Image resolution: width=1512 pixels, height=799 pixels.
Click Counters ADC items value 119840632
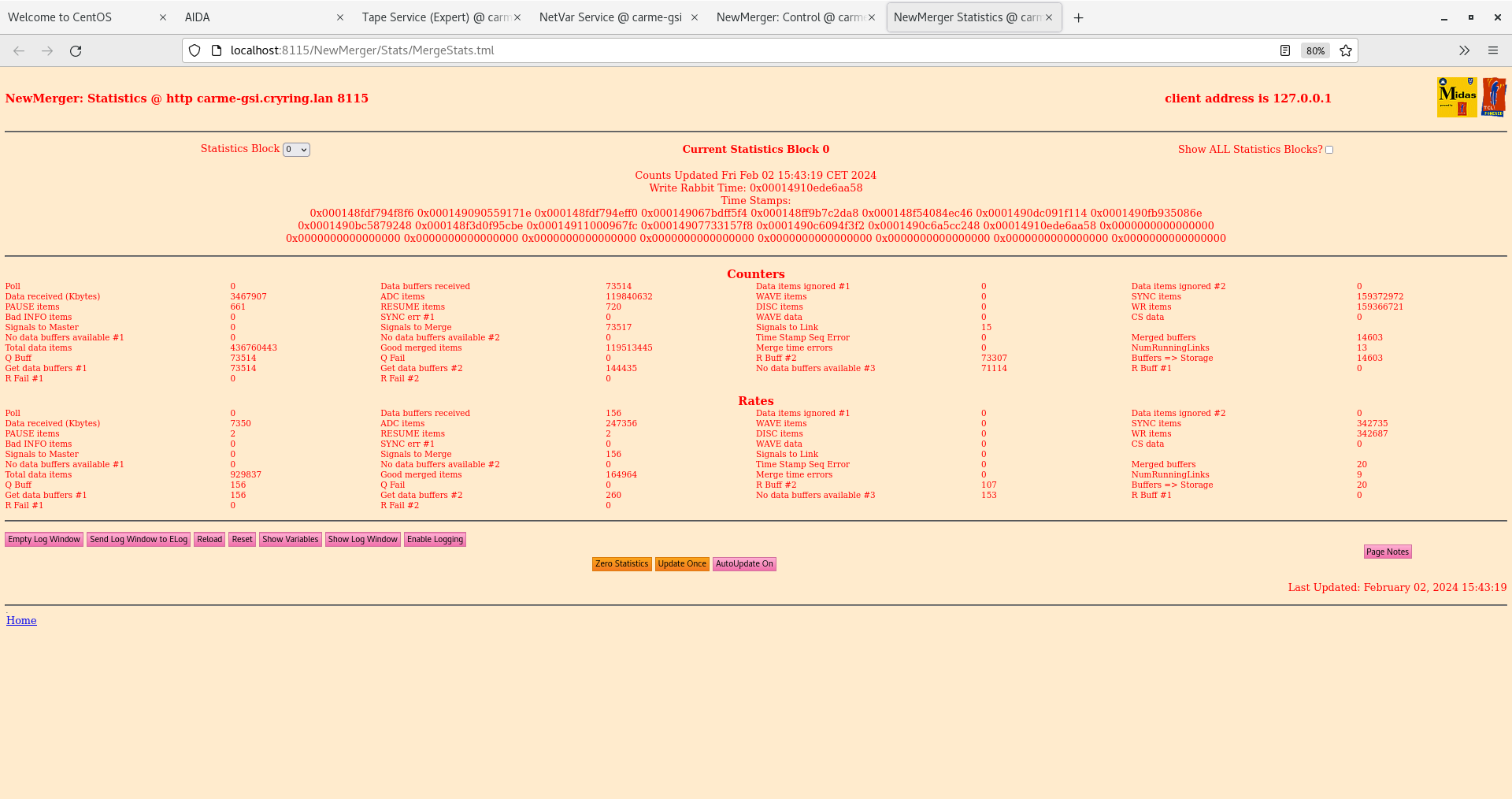pyautogui.click(x=629, y=297)
